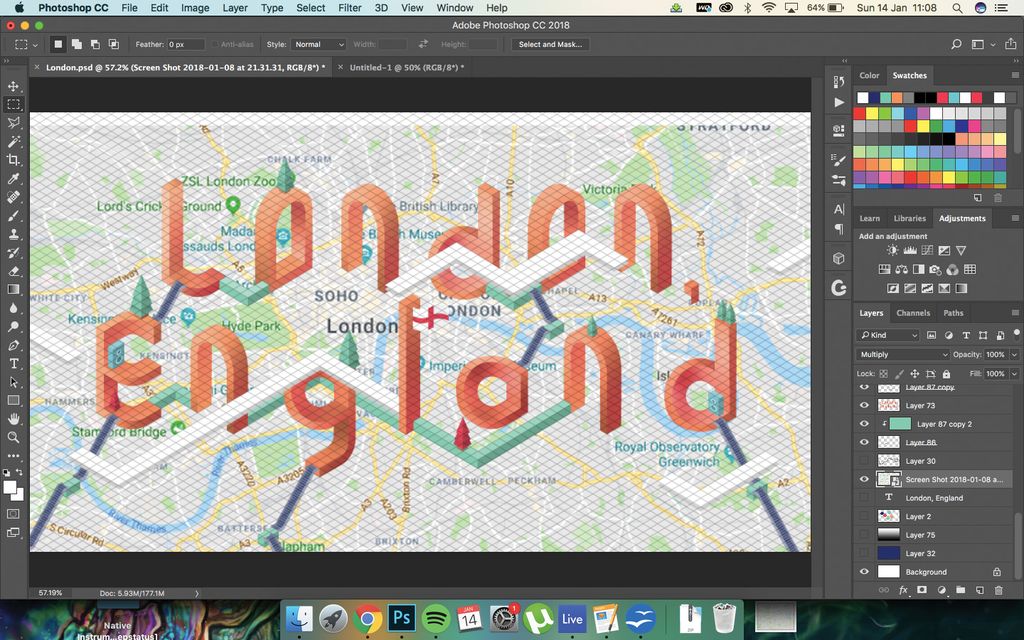Add a layer mask
Image resolution: width=1024 pixels, height=640 pixels.
[x=921, y=590]
